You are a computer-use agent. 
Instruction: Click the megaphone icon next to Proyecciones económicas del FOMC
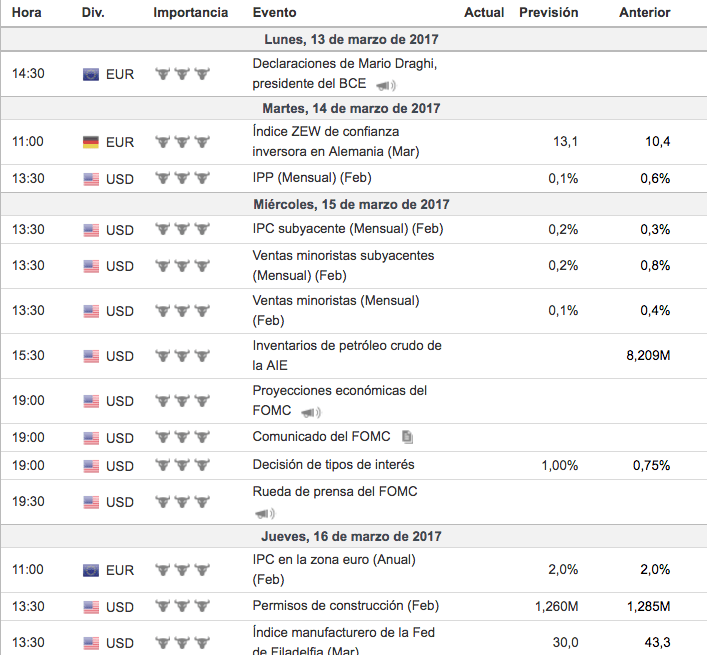click(310, 412)
